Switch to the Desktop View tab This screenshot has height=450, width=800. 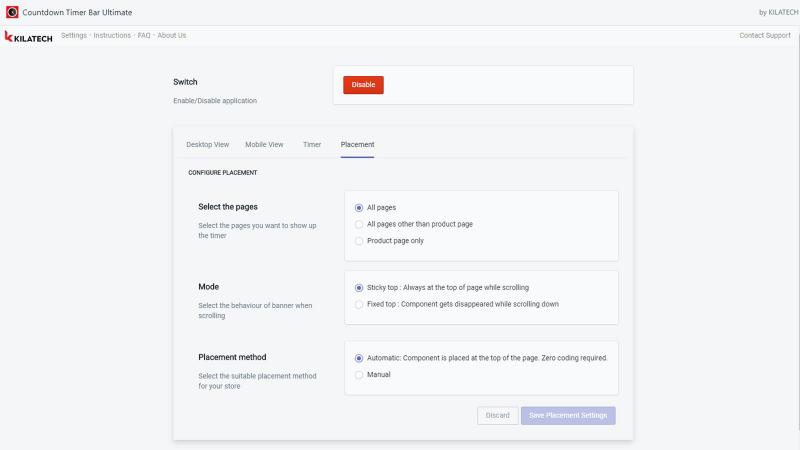point(207,144)
